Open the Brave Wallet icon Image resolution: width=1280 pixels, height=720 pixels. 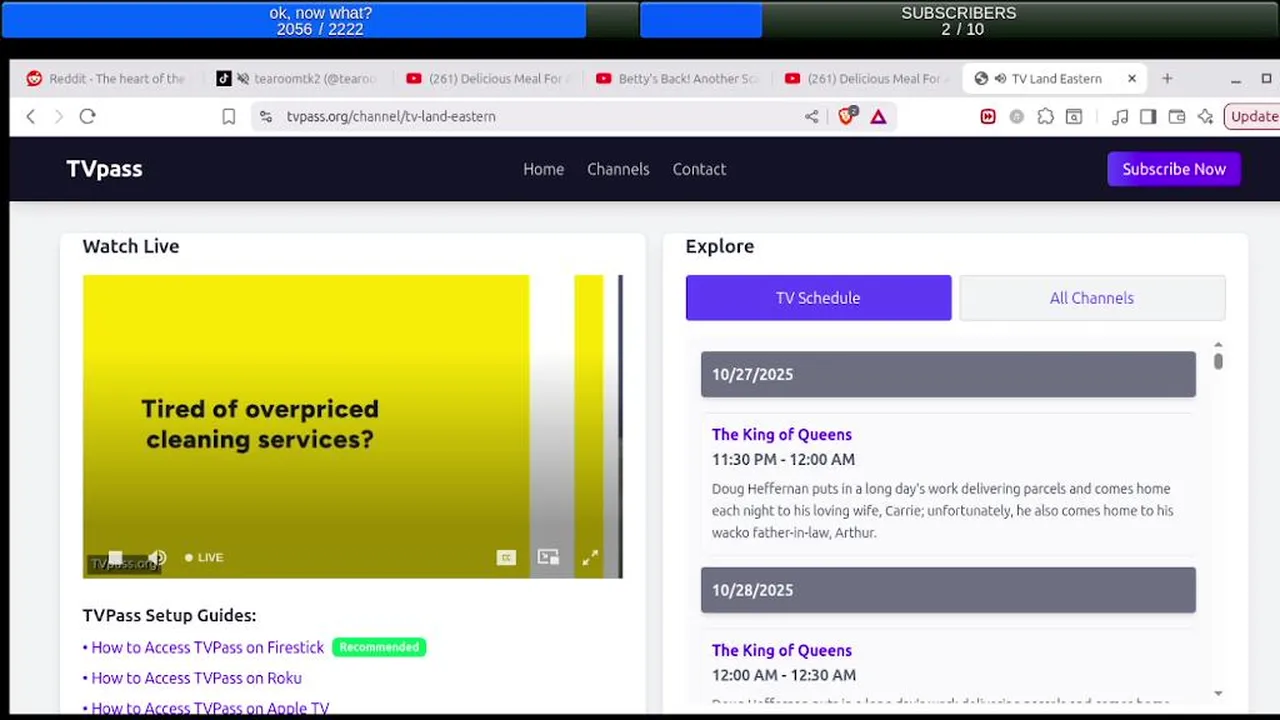pos(1177,117)
